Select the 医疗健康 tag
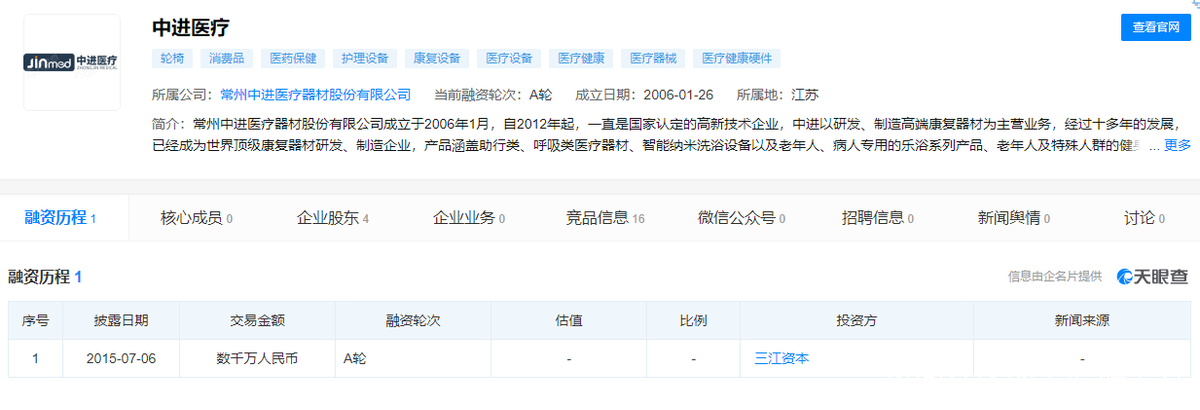 click(x=581, y=59)
